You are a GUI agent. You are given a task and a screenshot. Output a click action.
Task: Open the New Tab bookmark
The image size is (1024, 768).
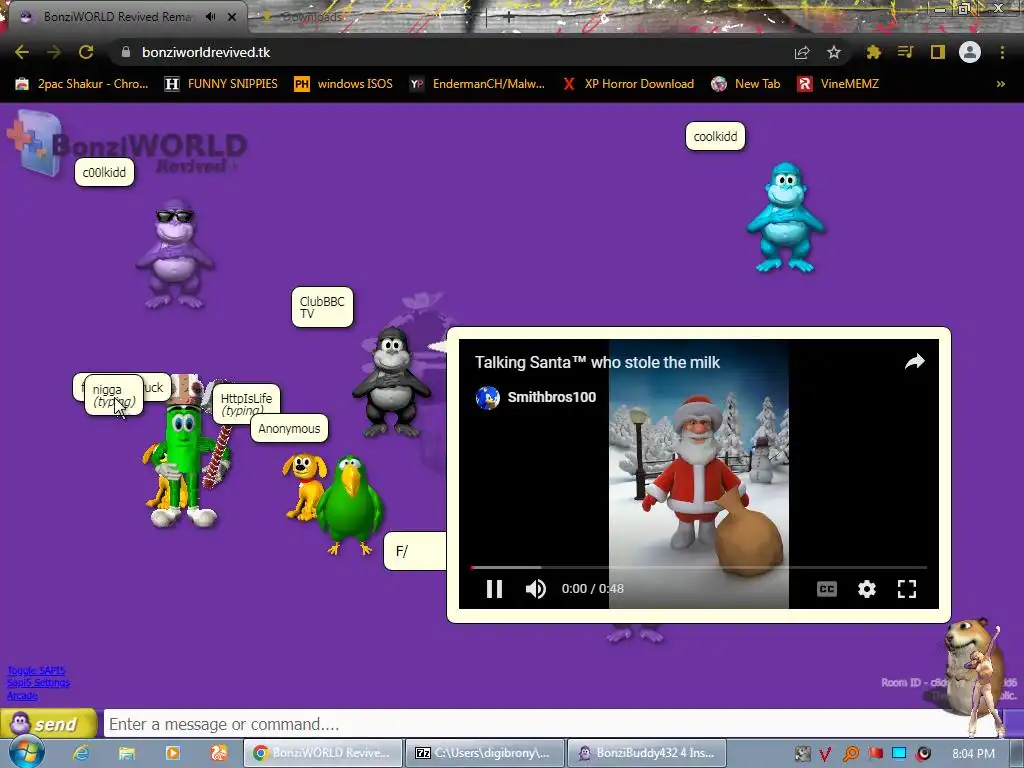(x=746, y=84)
